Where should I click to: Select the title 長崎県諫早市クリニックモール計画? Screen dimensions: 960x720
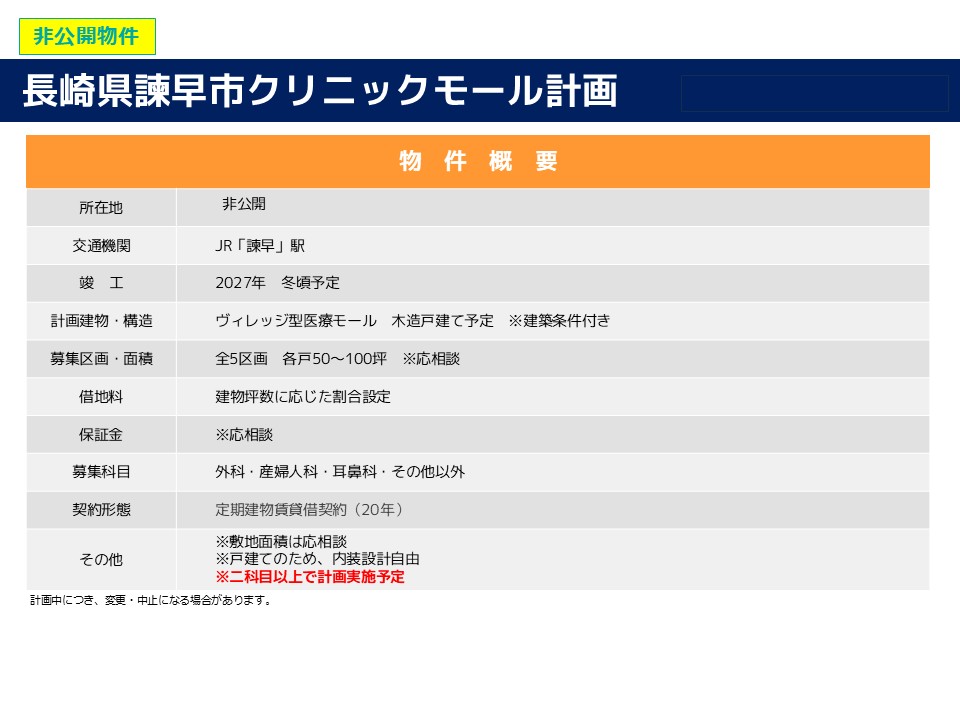pos(319,91)
